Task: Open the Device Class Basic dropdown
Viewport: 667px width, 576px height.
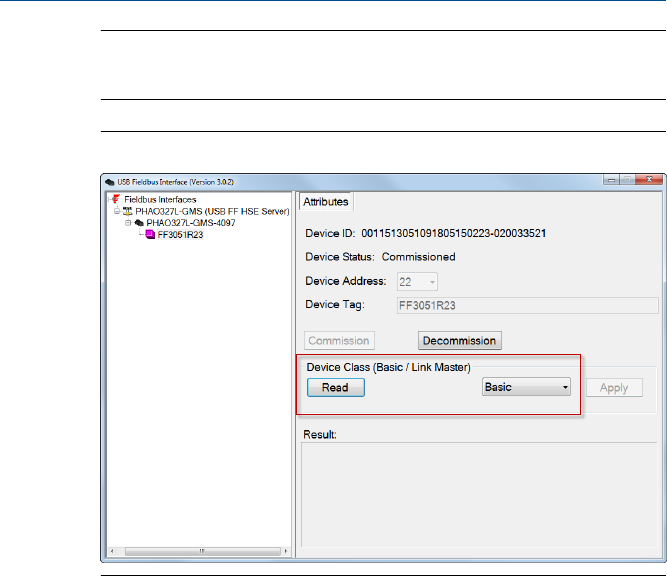Action: 526,387
